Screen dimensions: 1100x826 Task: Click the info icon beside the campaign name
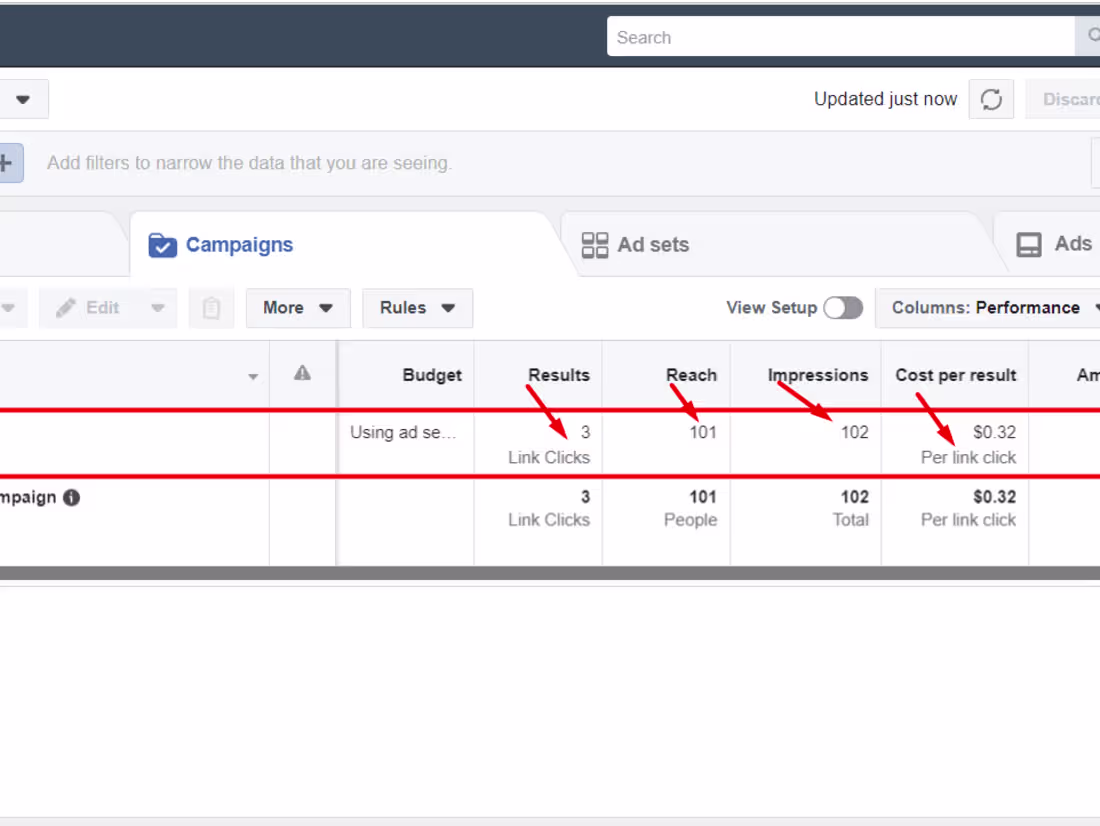(70, 497)
